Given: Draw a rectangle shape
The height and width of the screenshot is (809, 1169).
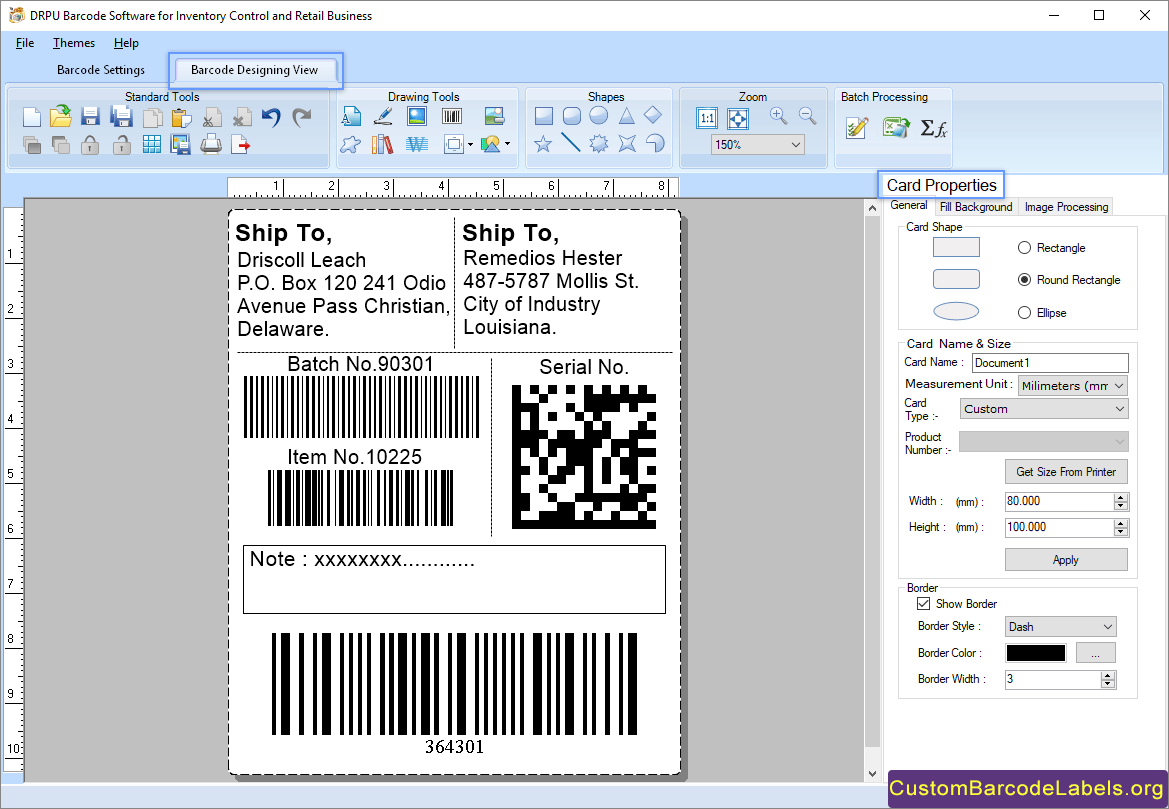Looking at the screenshot, I should 544,116.
